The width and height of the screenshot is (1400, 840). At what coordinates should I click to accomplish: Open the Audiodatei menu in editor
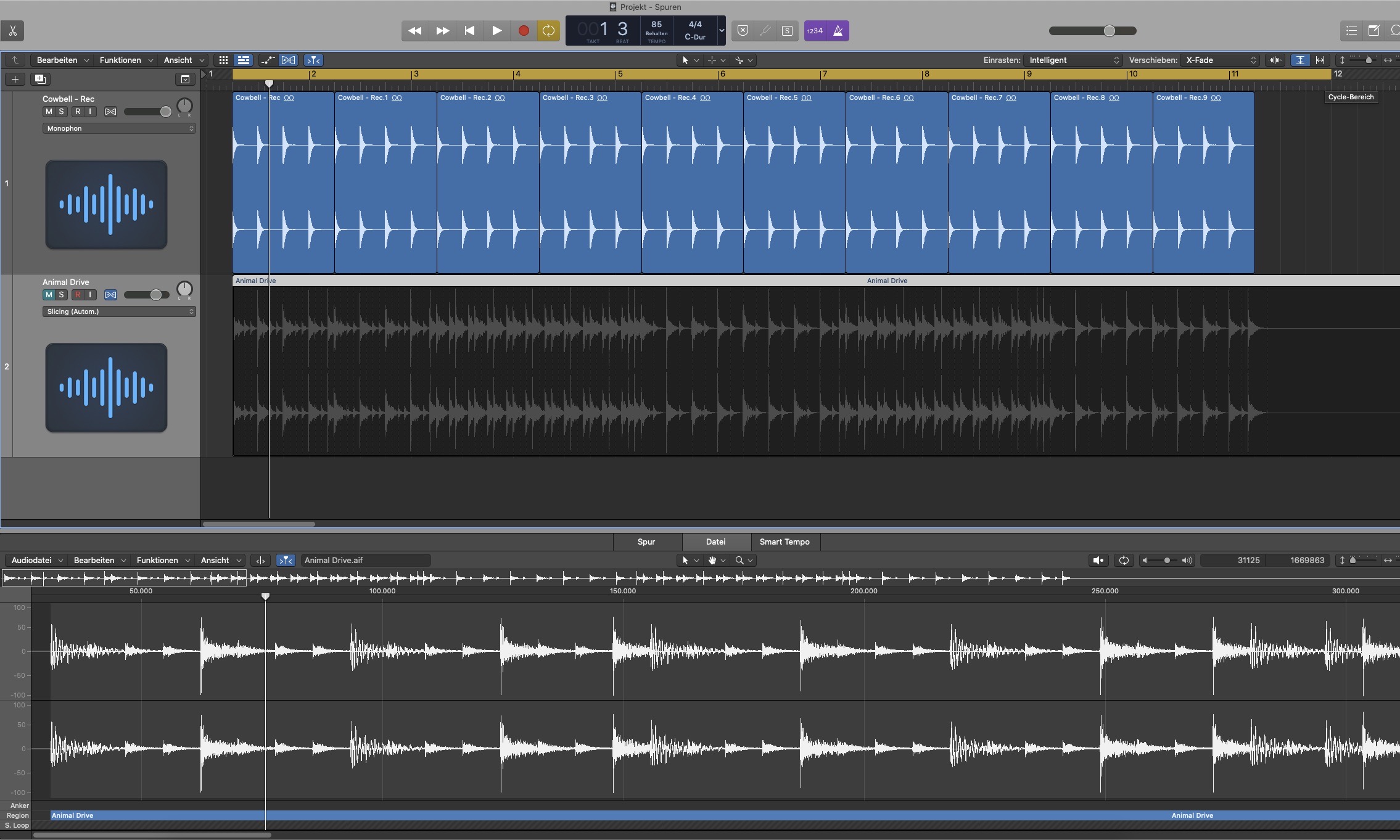37,560
